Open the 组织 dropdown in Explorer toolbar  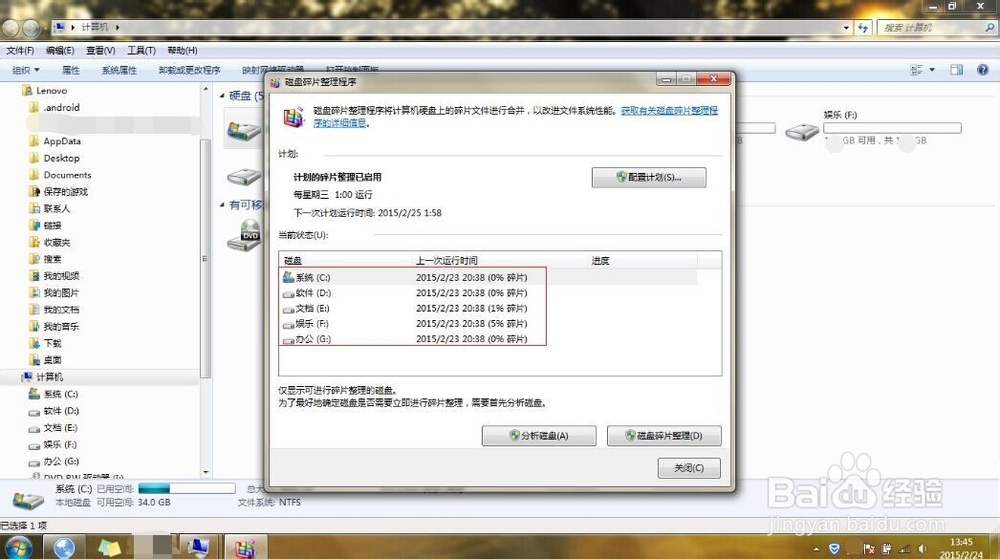26,70
